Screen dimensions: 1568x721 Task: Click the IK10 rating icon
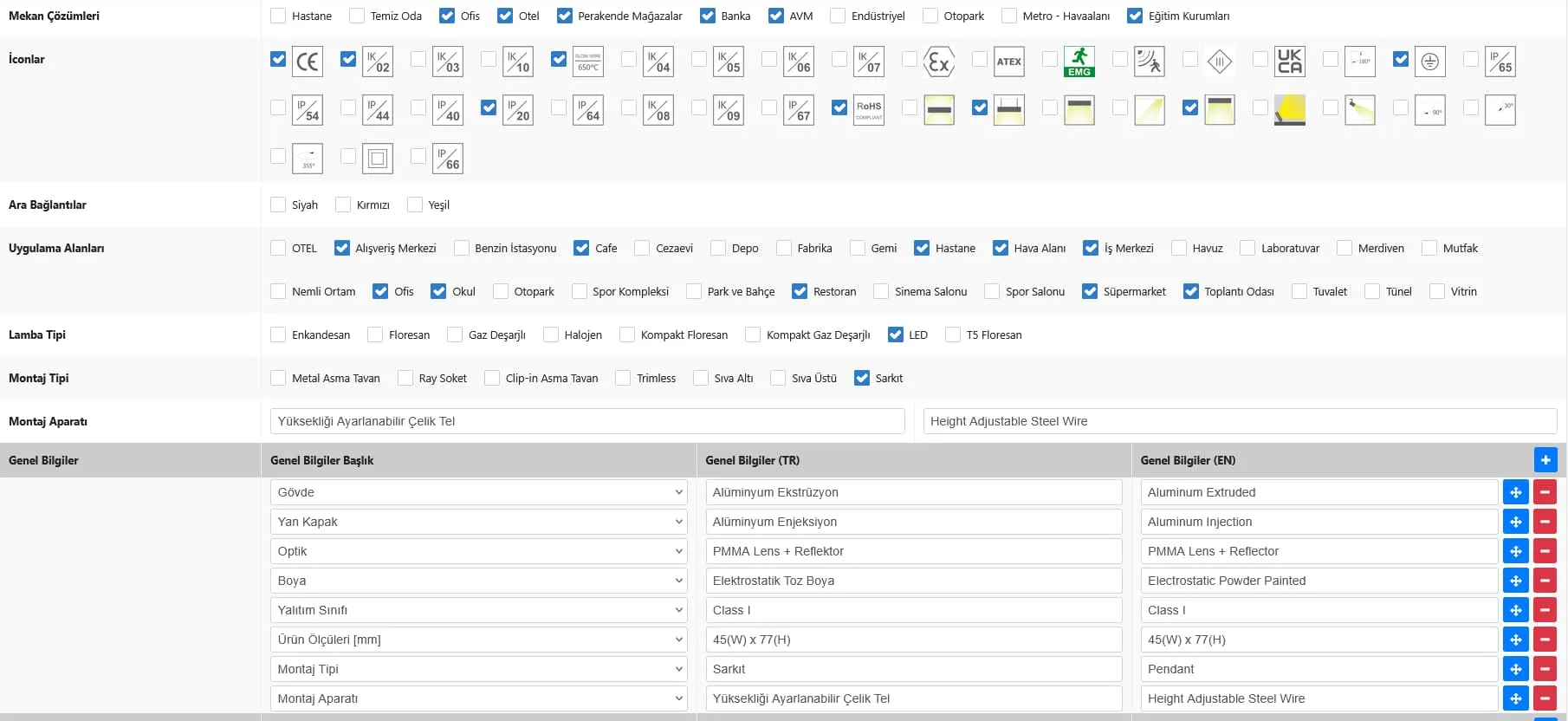point(518,62)
